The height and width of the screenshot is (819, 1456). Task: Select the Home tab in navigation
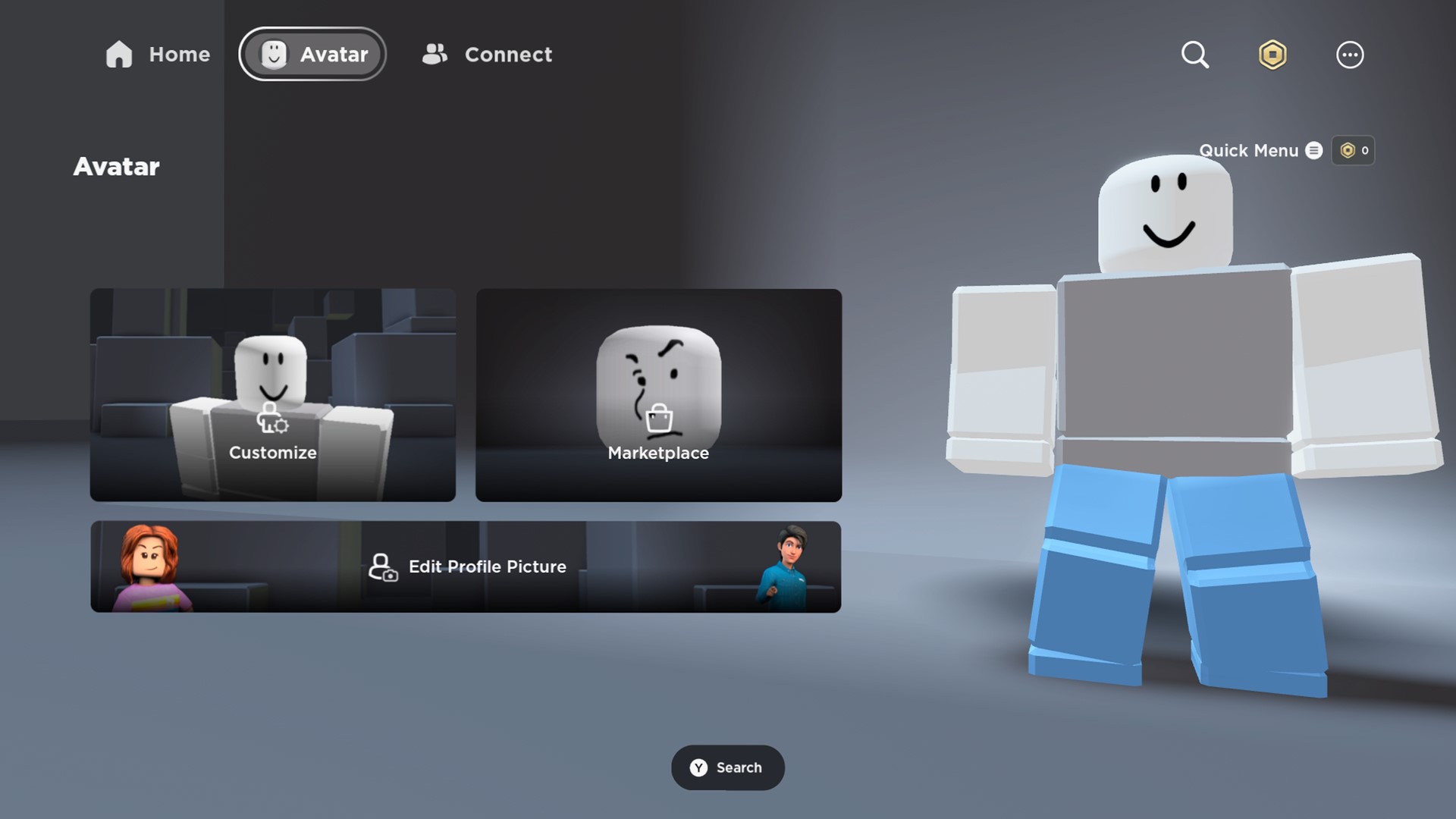coord(156,54)
